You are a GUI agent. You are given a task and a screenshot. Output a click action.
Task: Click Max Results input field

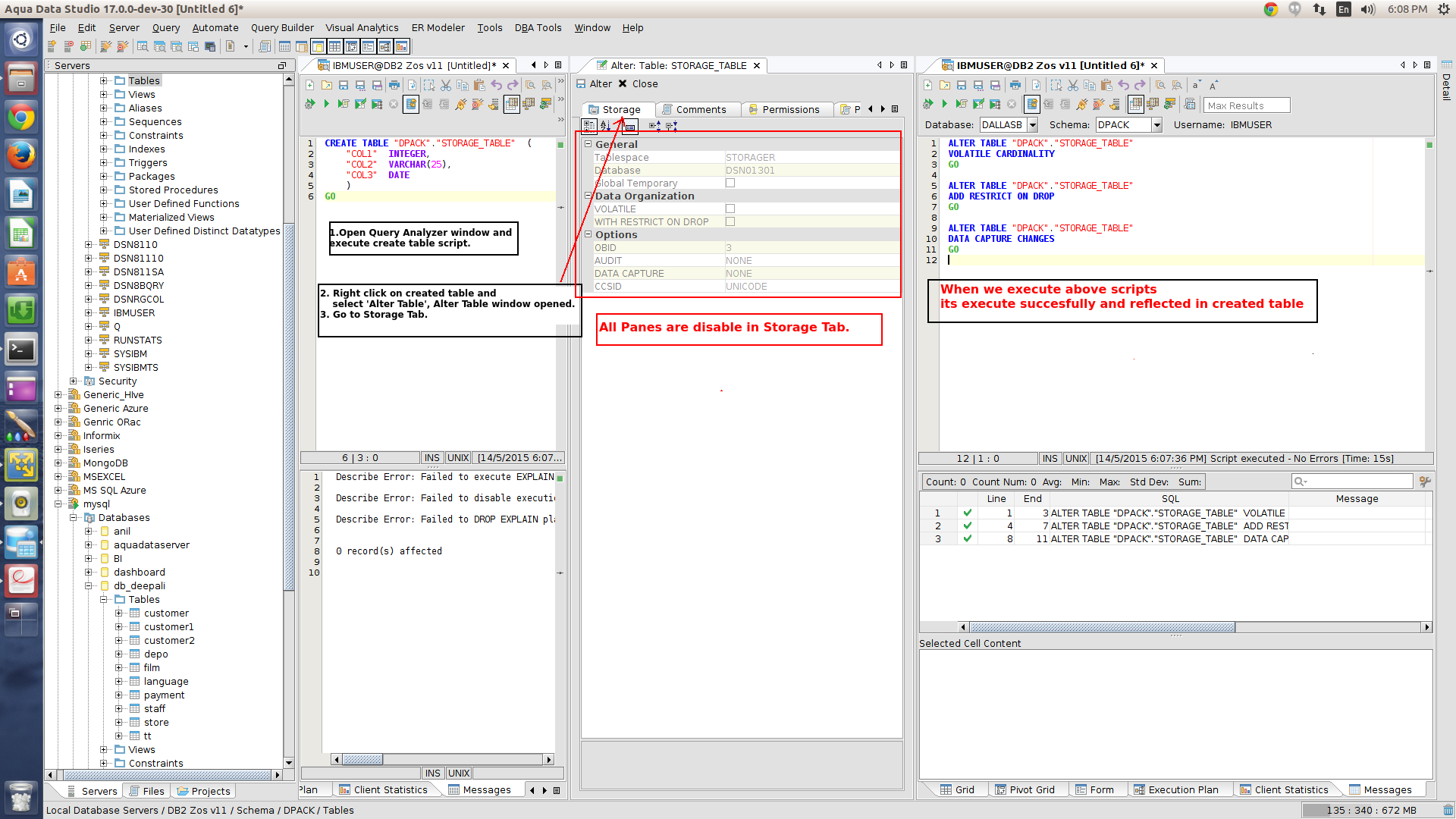[1246, 105]
